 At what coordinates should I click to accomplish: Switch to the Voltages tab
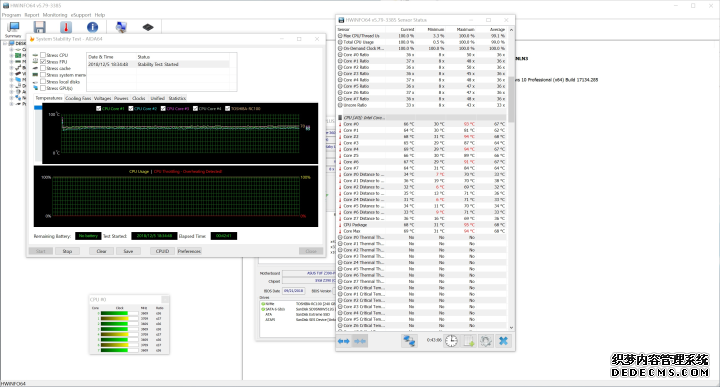tap(102, 98)
